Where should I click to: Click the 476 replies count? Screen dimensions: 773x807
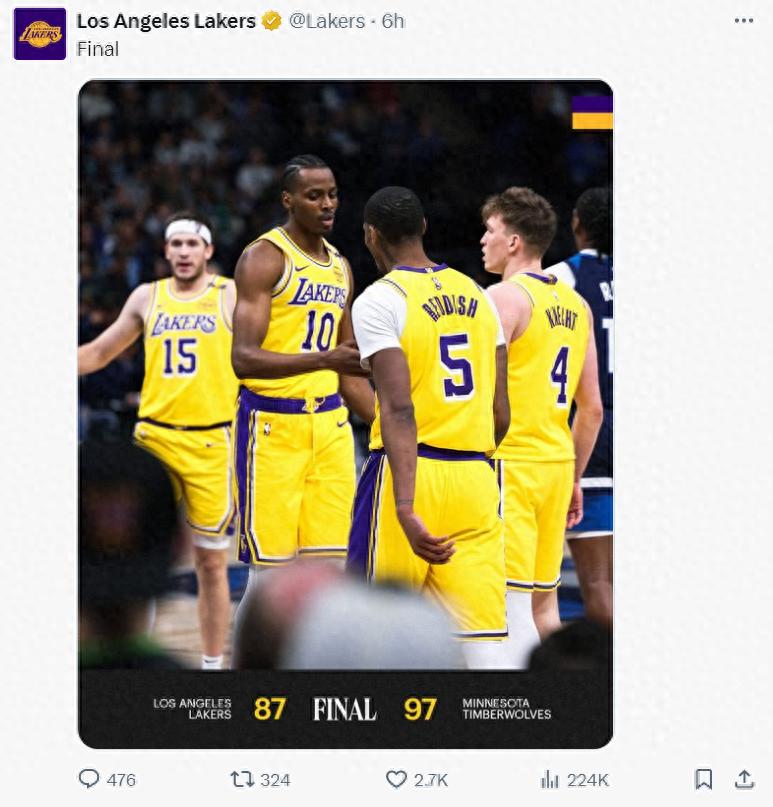[x=121, y=780]
